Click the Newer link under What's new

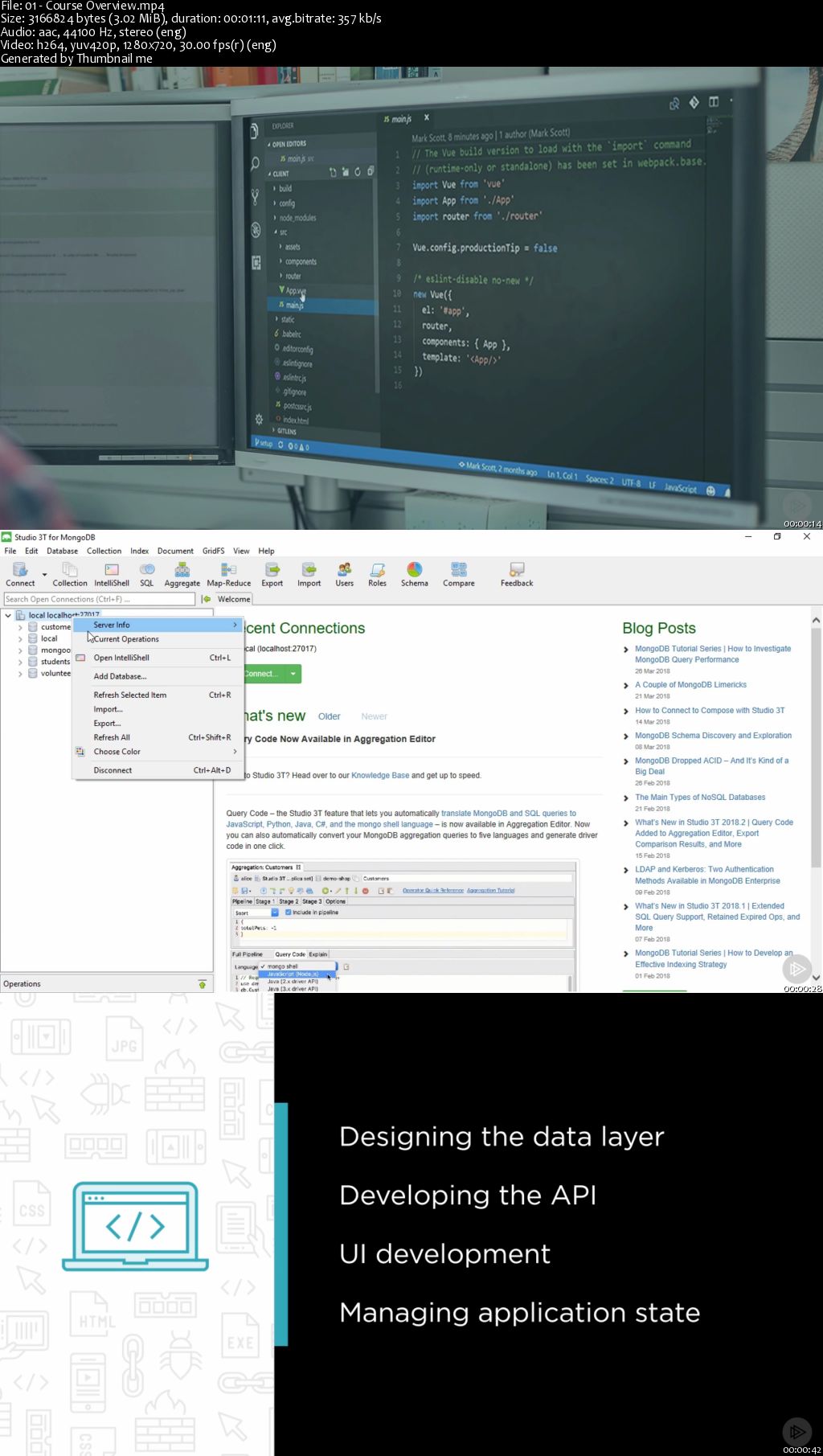pyautogui.click(x=374, y=716)
